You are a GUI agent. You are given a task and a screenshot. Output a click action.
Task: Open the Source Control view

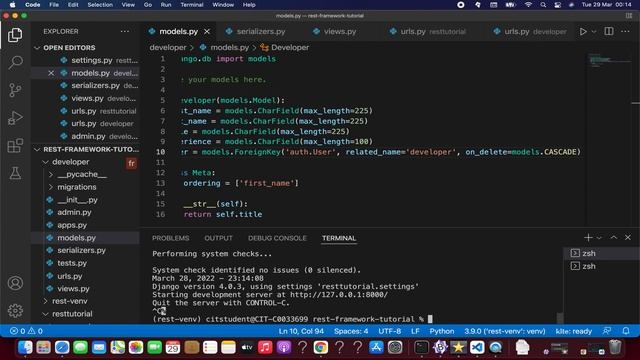pos(15,90)
